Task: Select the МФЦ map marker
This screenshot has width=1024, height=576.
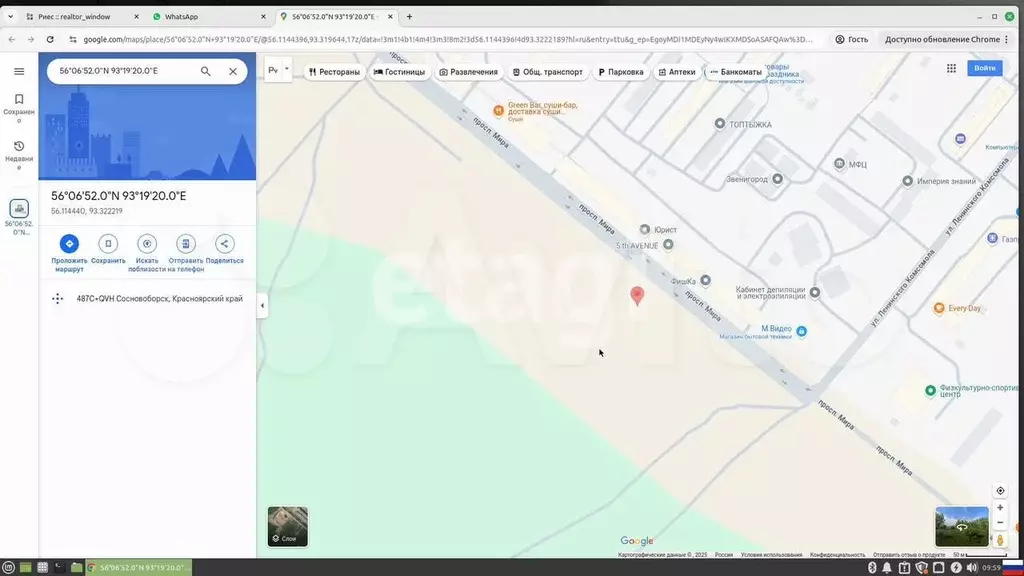Action: coord(839,164)
